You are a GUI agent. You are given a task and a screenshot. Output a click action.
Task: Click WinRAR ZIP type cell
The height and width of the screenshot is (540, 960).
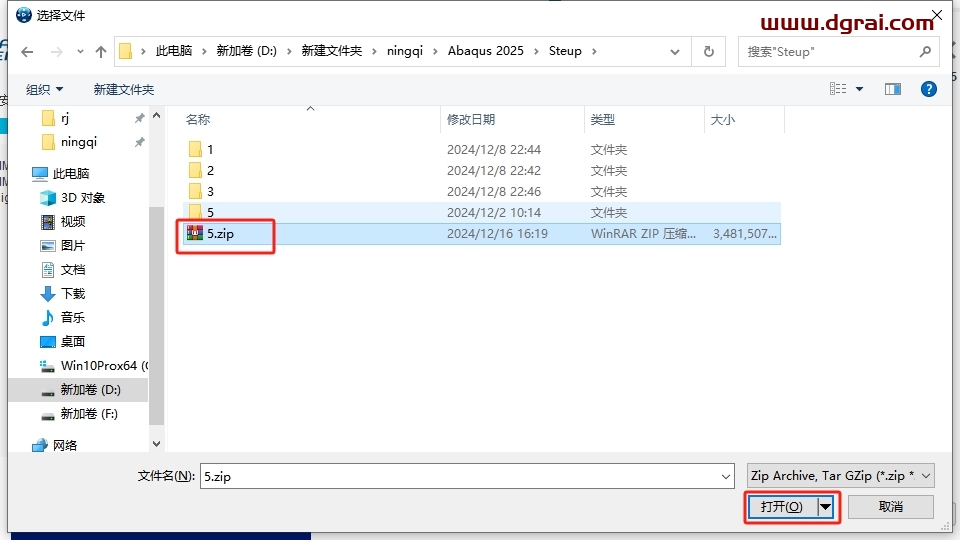(643, 234)
